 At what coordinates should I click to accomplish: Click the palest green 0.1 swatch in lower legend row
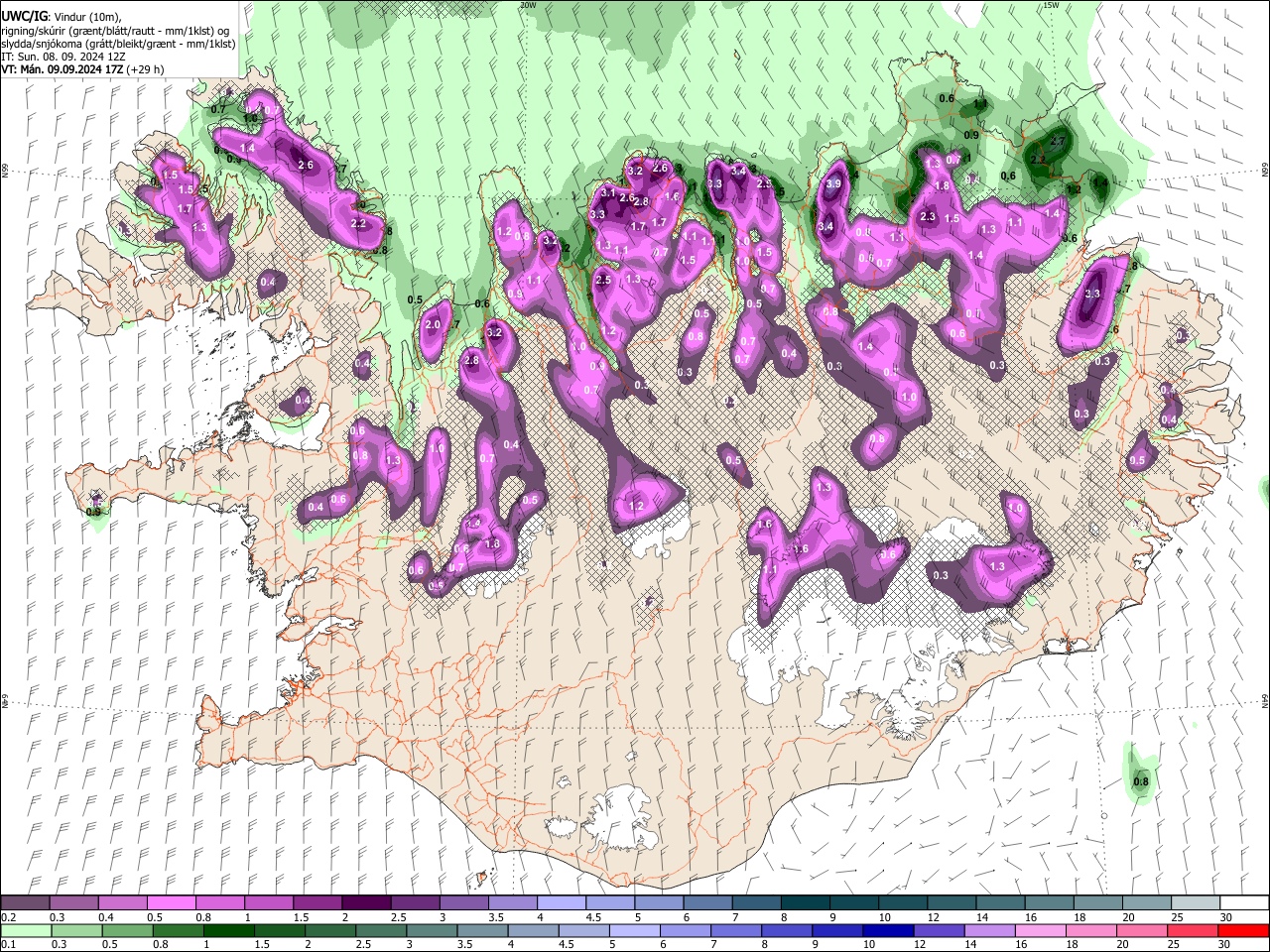(x=25, y=930)
